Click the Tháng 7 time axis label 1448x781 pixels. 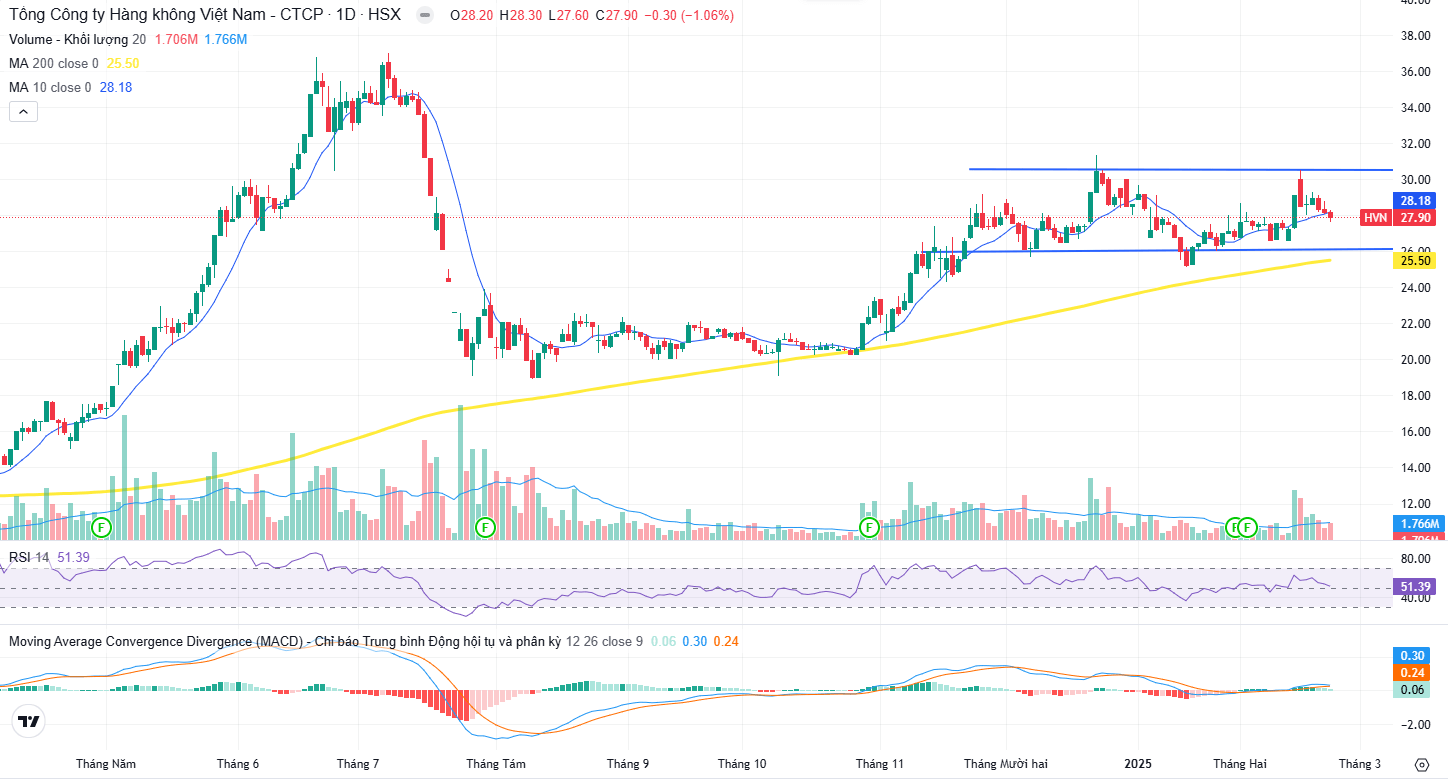[358, 764]
